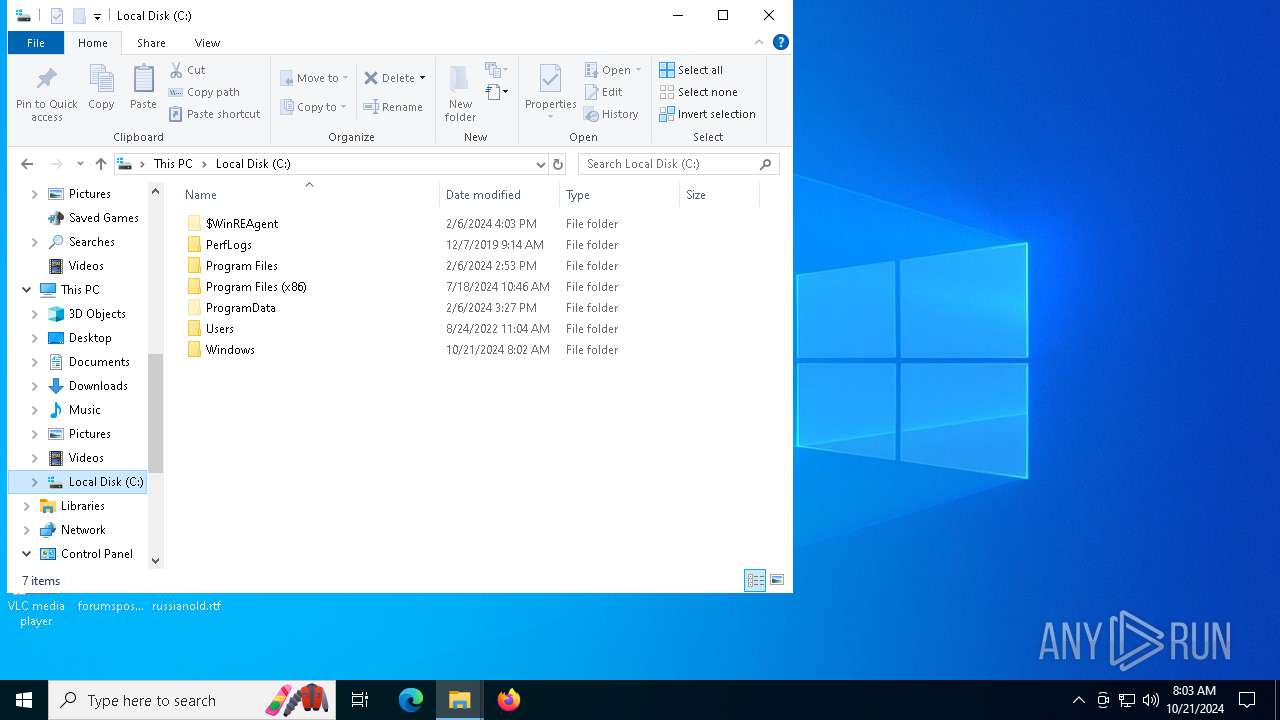Click Paste shortcut in the ribbon
Image resolution: width=1280 pixels, height=720 pixels.
(214, 114)
